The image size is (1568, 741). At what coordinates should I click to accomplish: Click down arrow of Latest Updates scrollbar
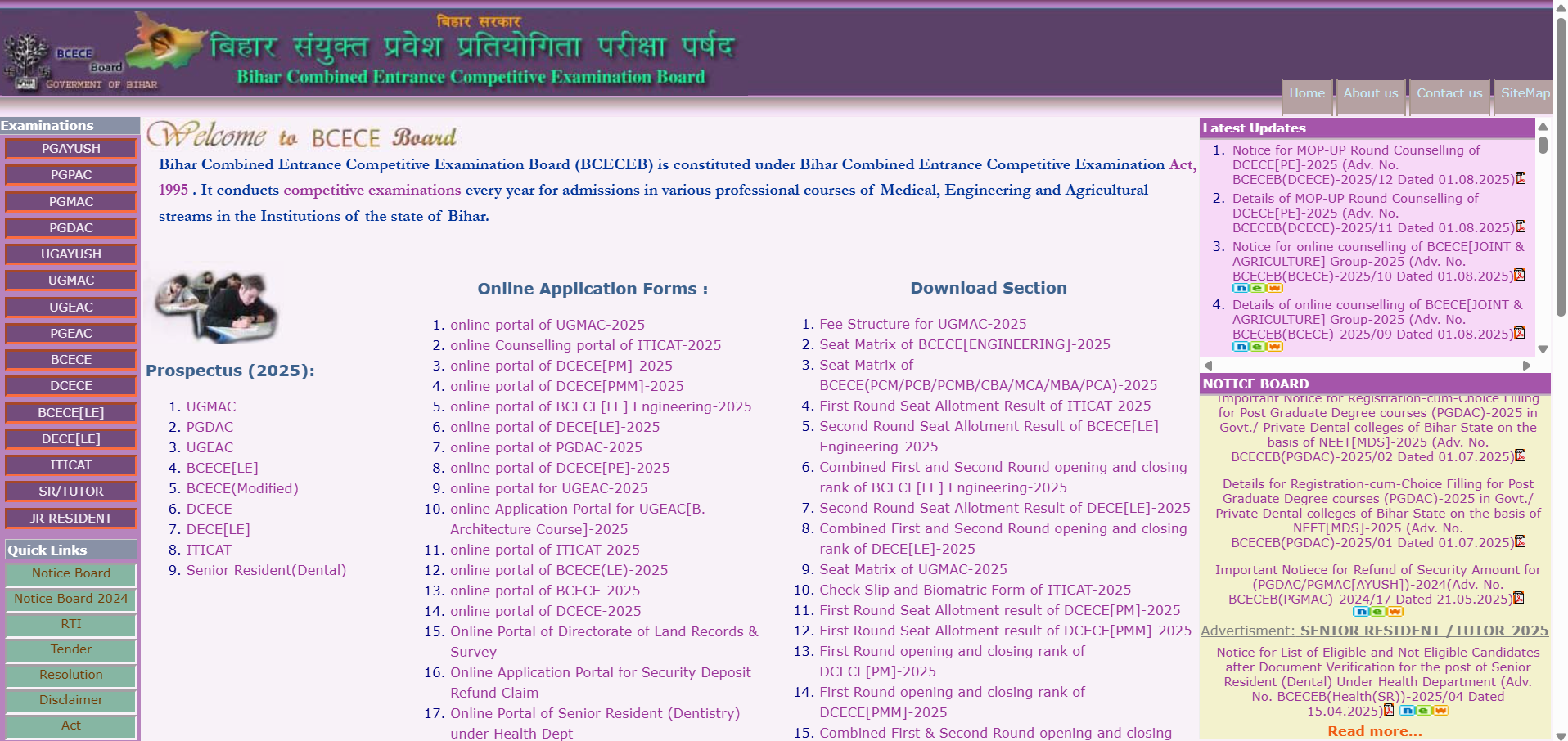coord(1543,349)
